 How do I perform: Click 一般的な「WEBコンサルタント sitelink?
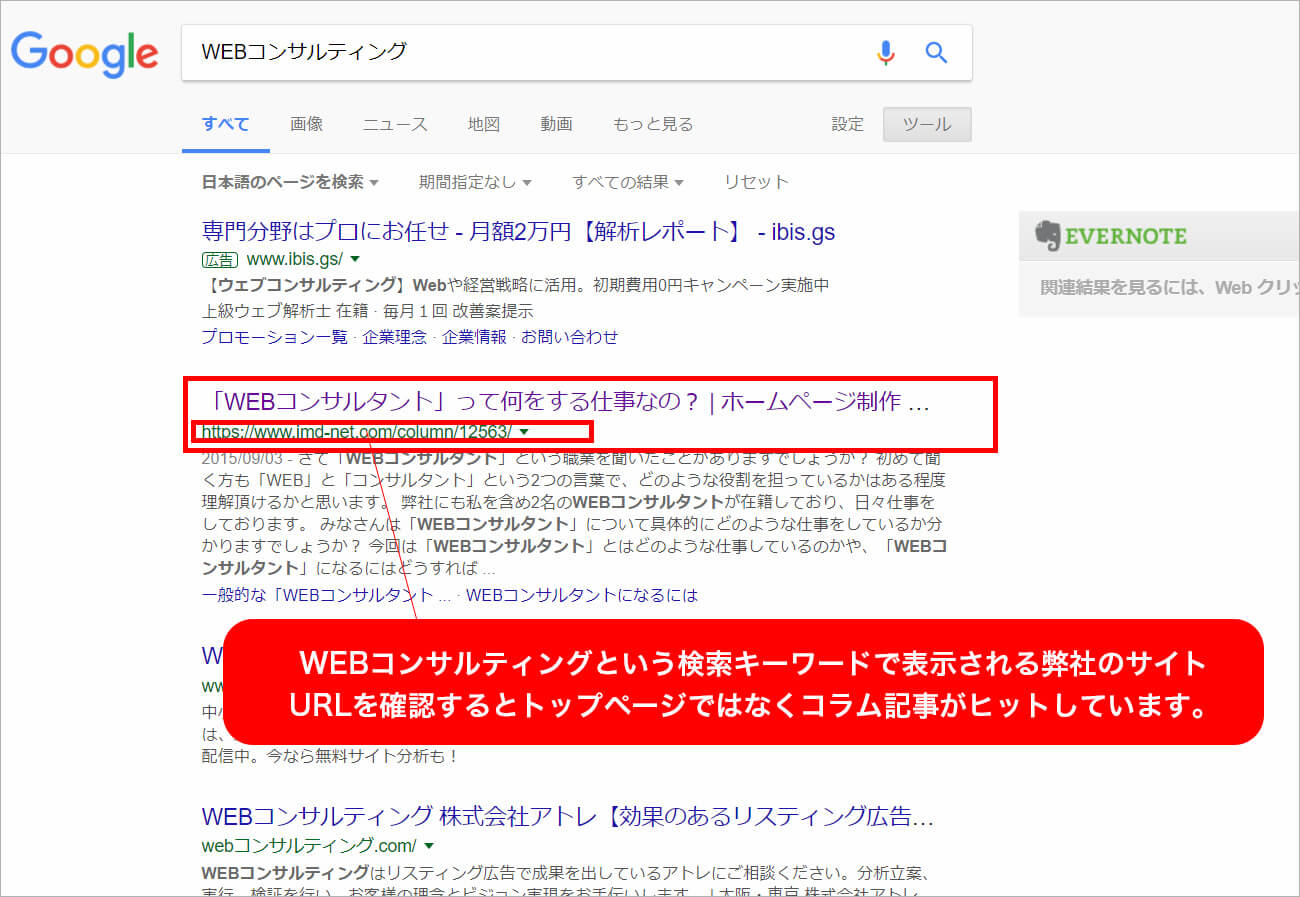pos(326,595)
